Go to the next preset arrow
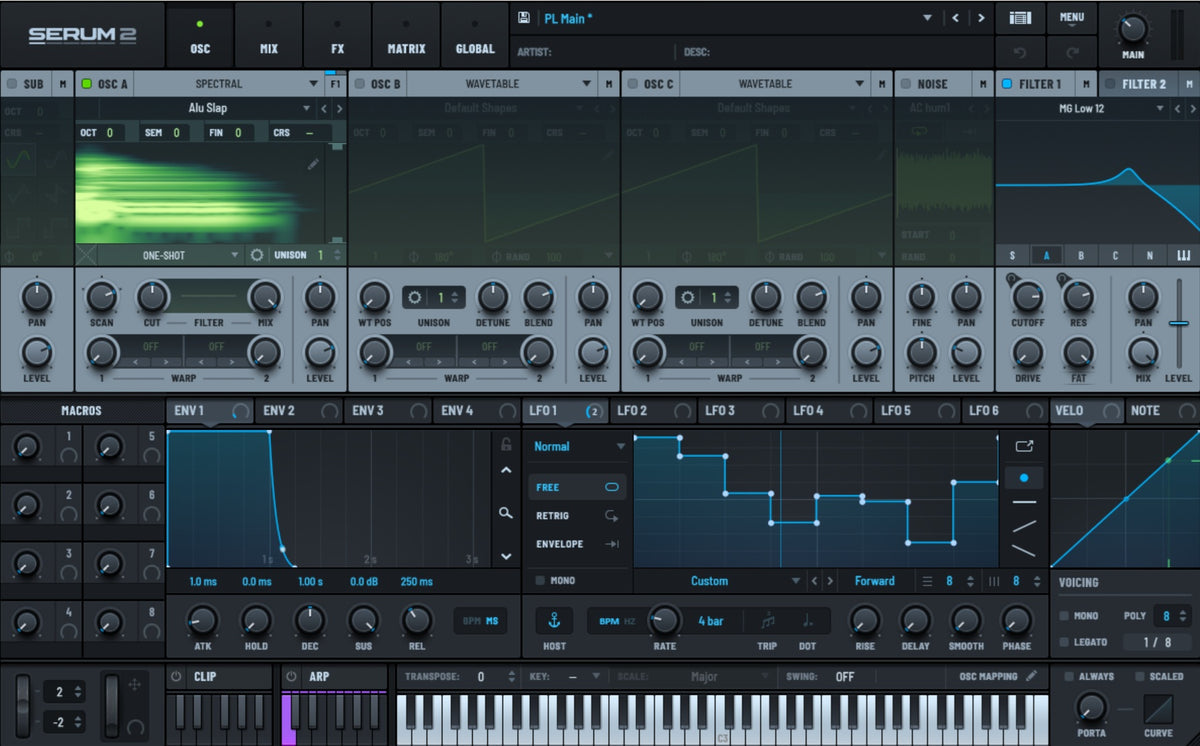The width and height of the screenshot is (1200, 746). click(981, 18)
